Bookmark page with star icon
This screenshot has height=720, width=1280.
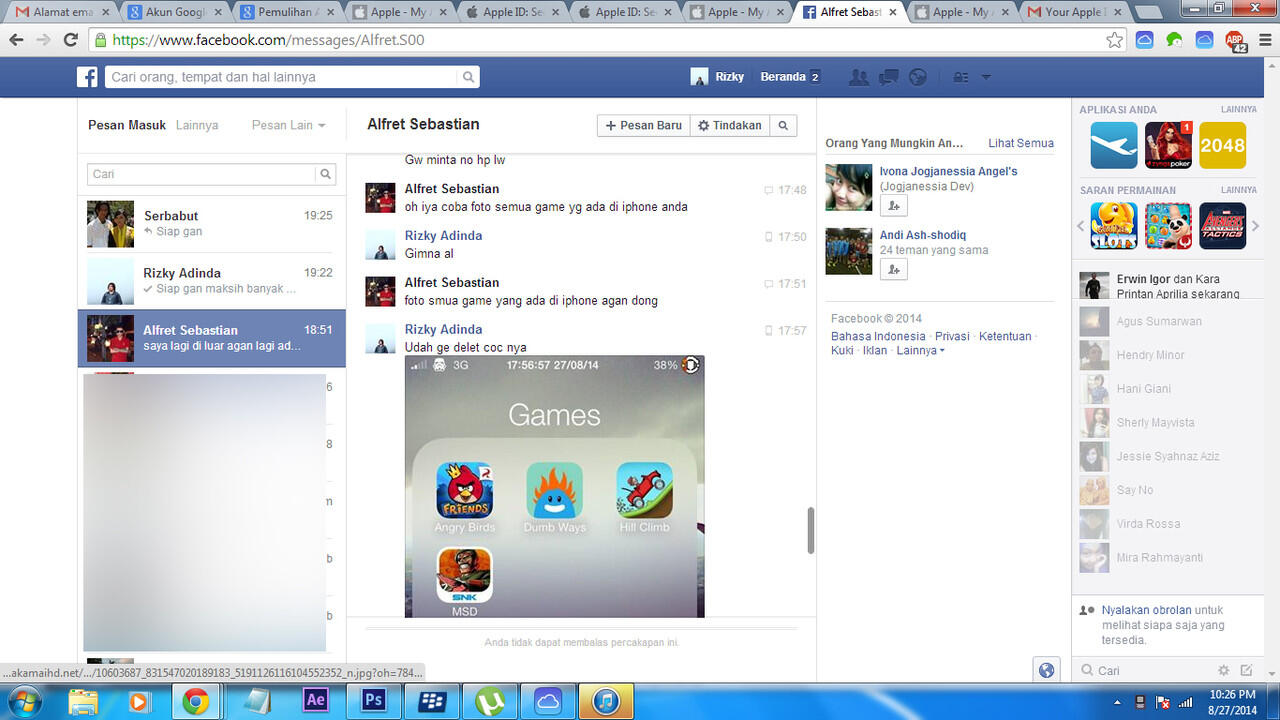pyautogui.click(x=1114, y=40)
